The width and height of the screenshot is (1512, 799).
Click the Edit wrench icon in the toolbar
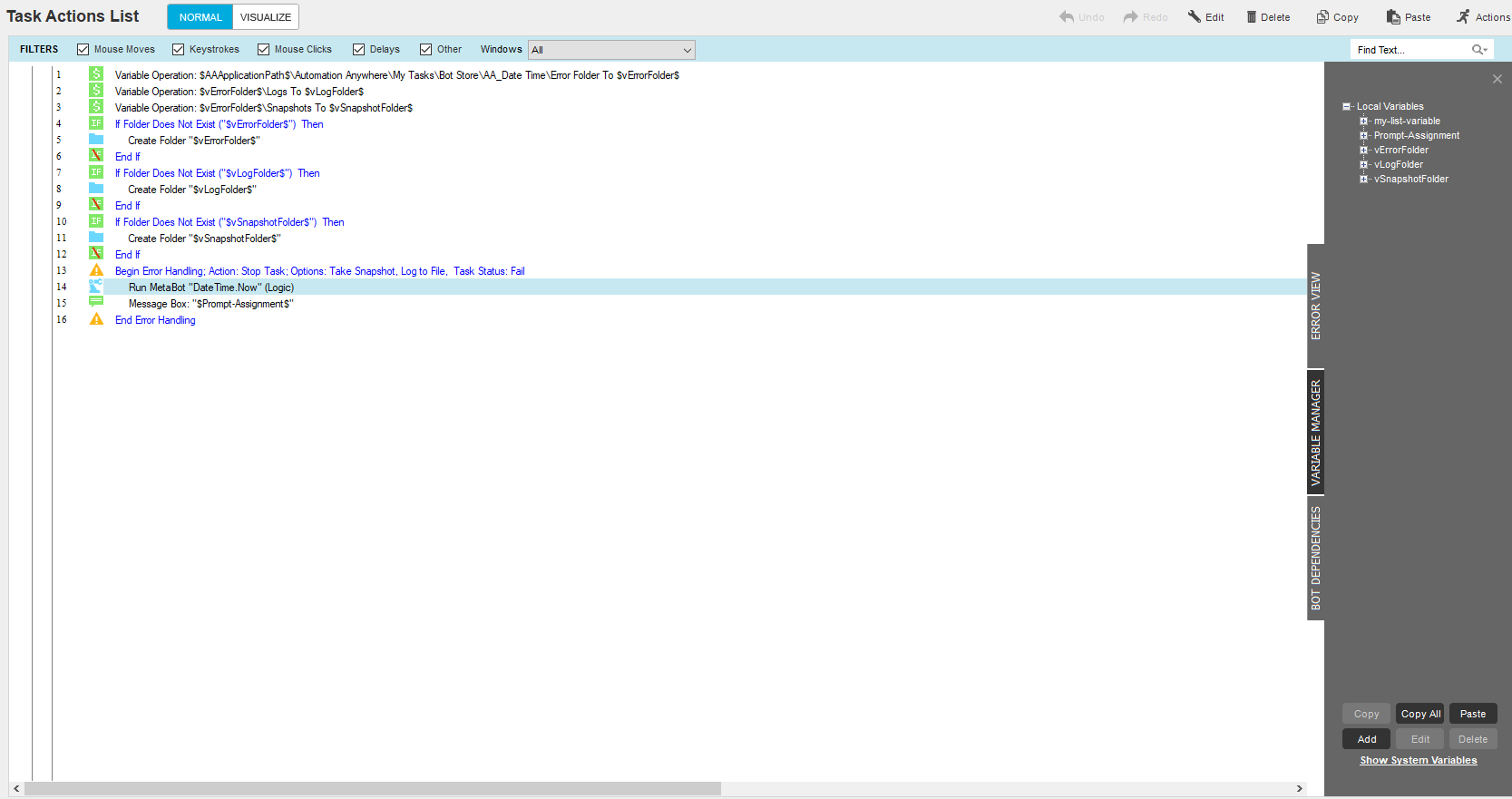point(1195,16)
